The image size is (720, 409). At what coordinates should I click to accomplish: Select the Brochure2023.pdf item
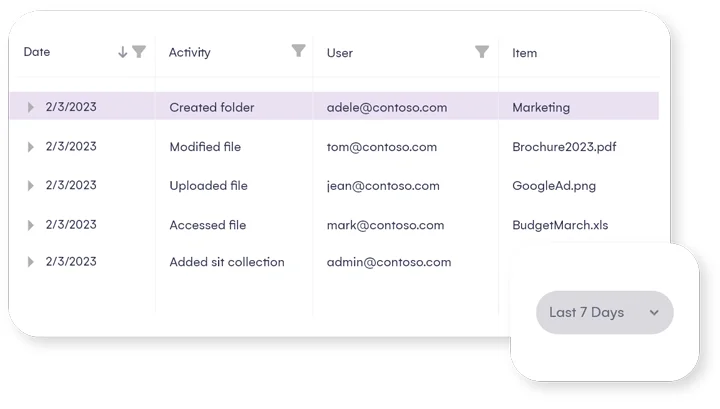(x=564, y=147)
